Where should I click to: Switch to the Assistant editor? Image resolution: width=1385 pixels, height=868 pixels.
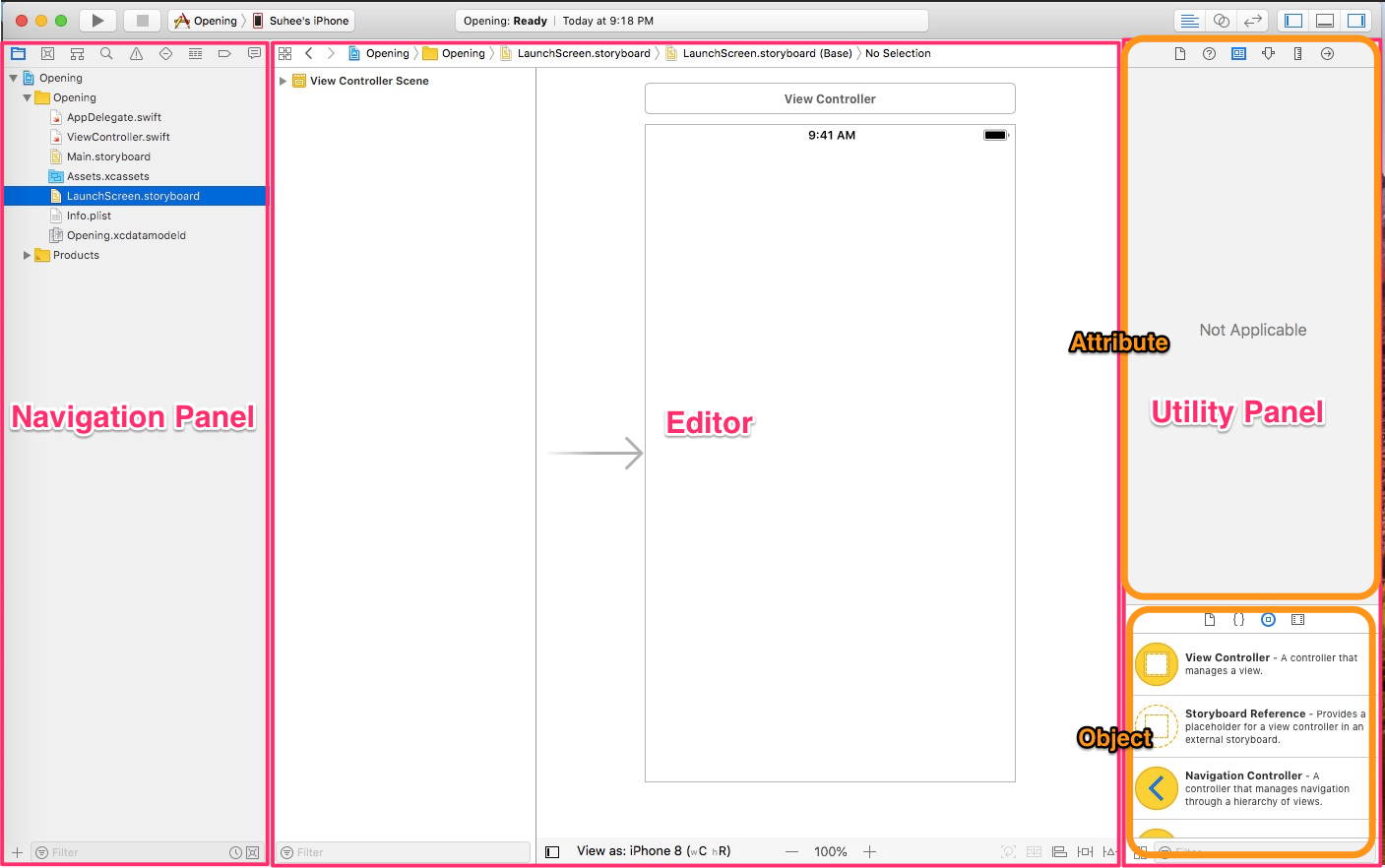point(1221,21)
